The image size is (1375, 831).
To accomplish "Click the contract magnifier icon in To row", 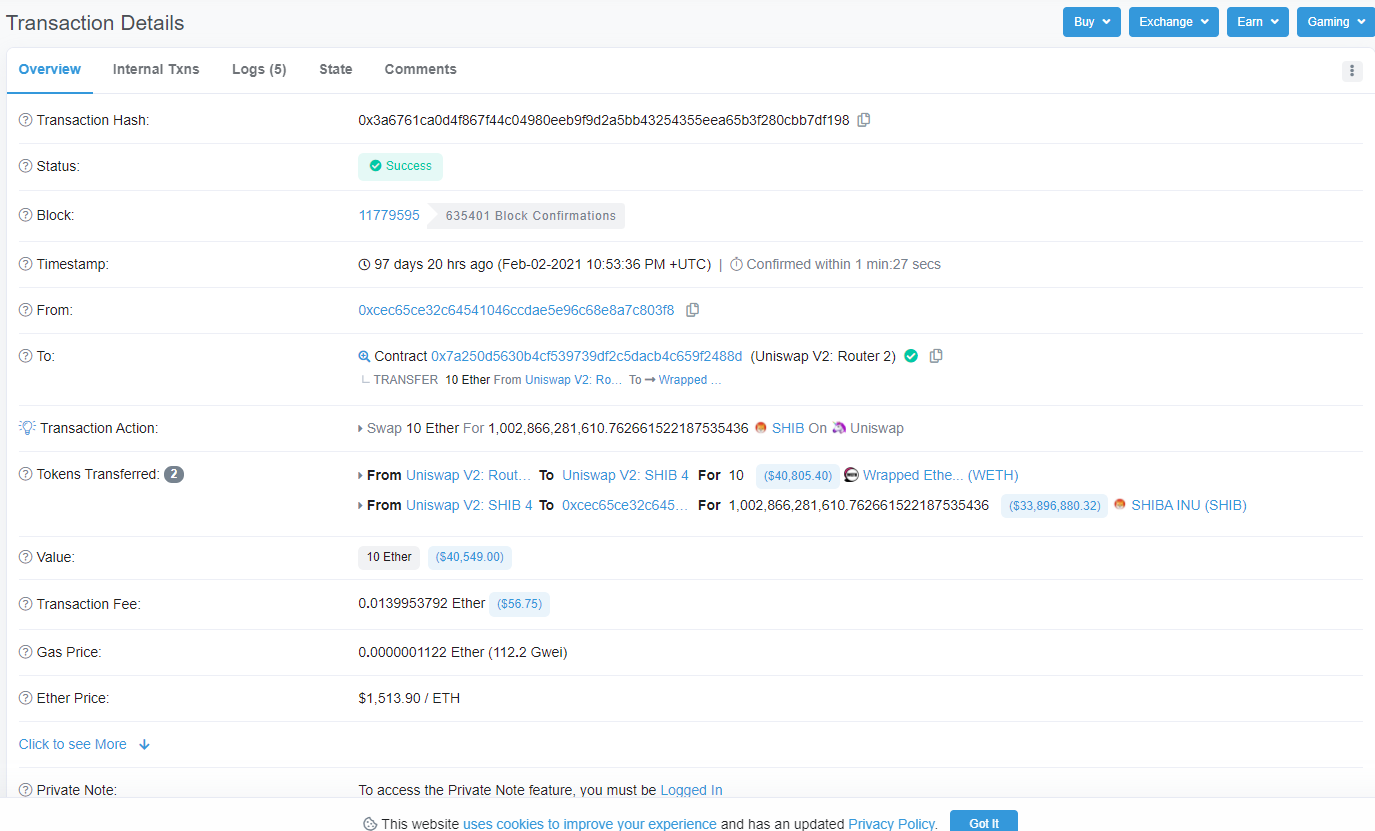I will (x=364, y=356).
